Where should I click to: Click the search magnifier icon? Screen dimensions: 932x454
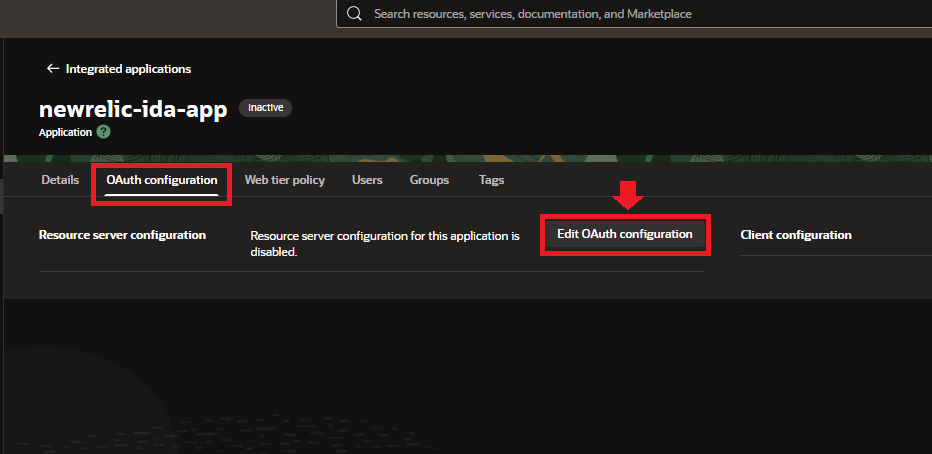click(x=354, y=13)
